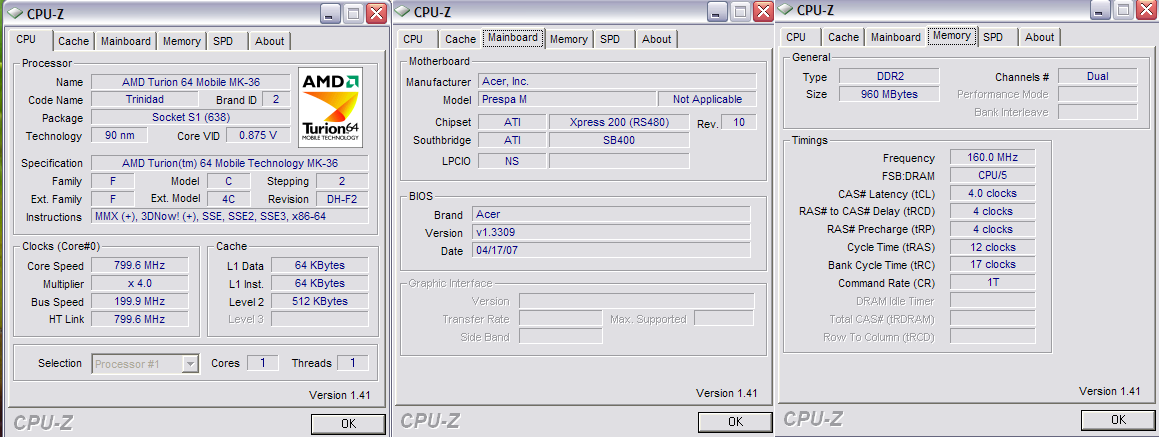Image resolution: width=1159 pixels, height=437 pixels.
Task: Click the memory Type value 'DDR2'
Action: [889, 76]
